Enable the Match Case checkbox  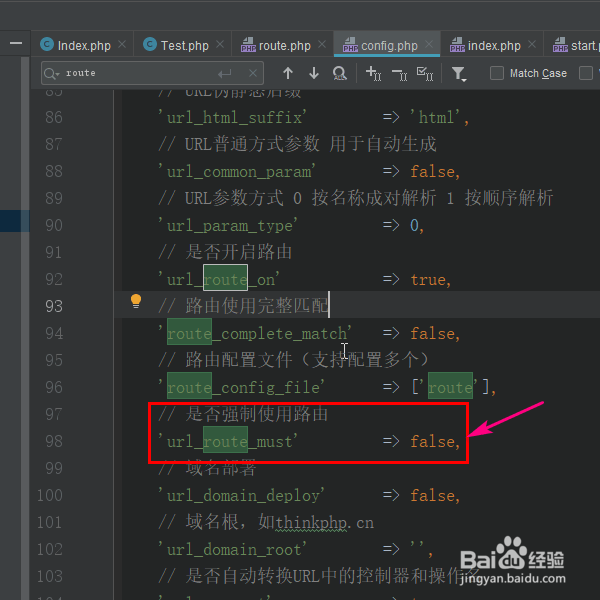(x=497, y=73)
